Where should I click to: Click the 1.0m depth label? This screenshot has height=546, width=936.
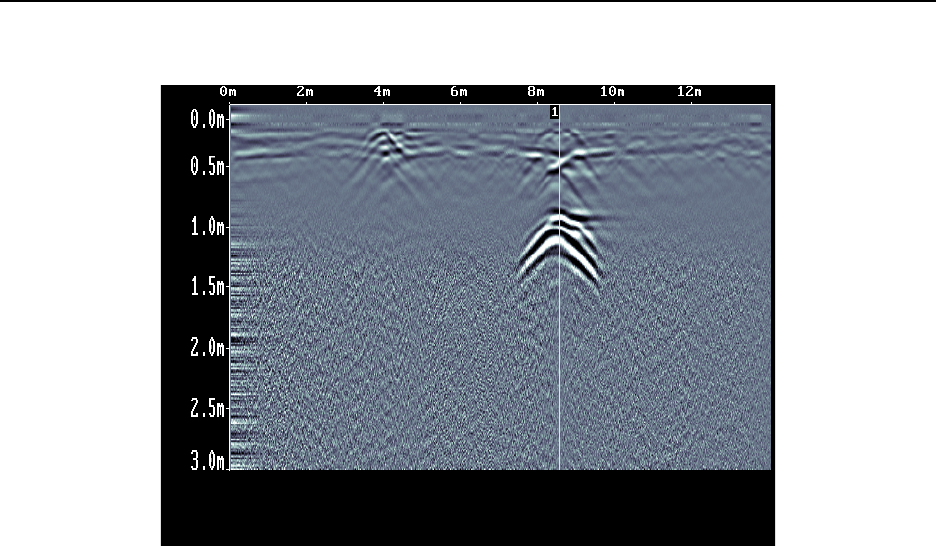click(207, 227)
